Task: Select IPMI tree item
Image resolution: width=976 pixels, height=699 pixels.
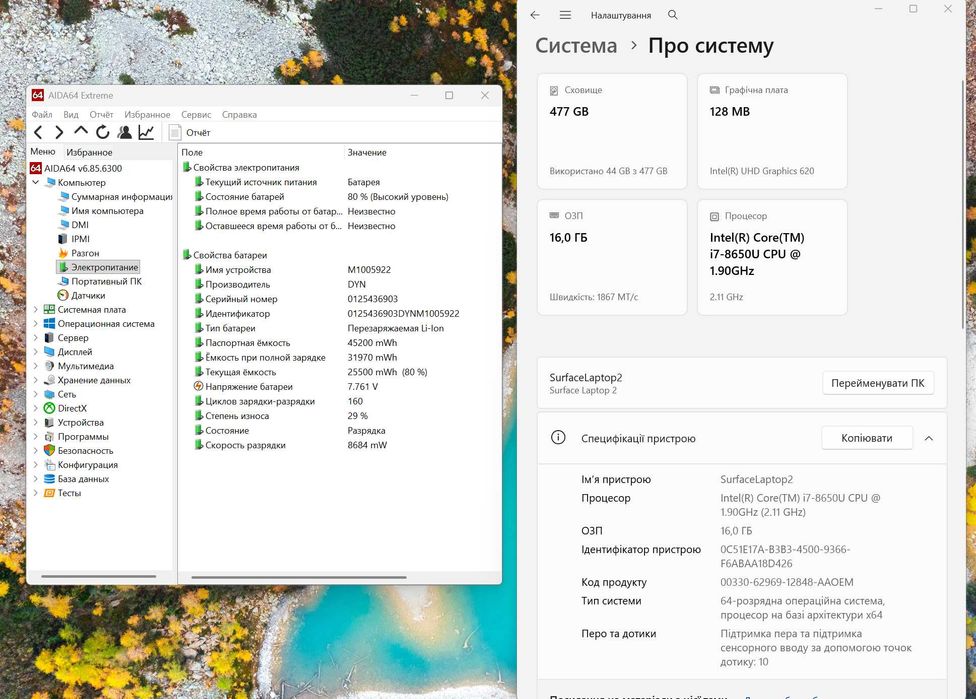Action: click(73, 239)
